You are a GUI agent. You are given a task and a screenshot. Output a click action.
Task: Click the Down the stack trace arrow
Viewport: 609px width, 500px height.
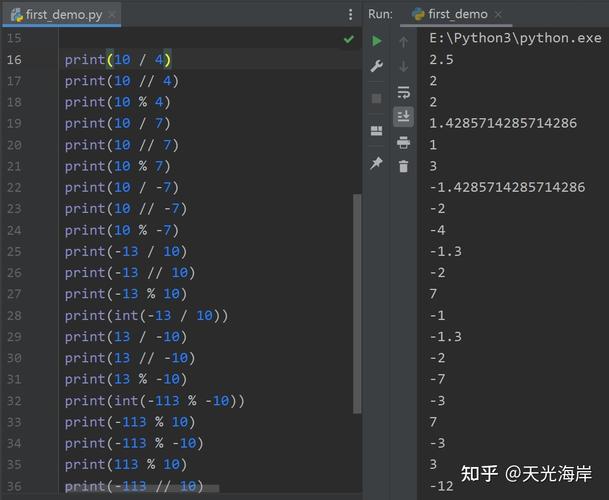(x=404, y=66)
